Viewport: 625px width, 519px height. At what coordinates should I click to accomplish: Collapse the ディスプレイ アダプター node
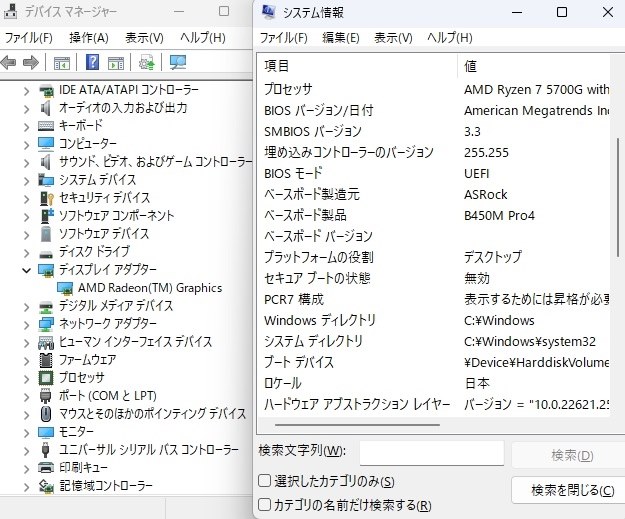coord(26,271)
